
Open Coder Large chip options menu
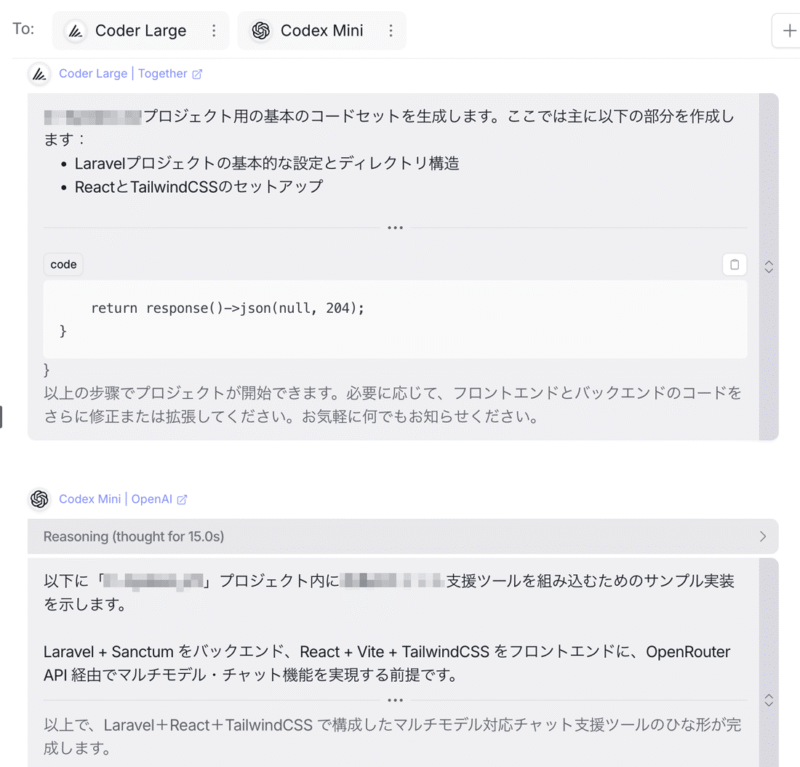214,31
